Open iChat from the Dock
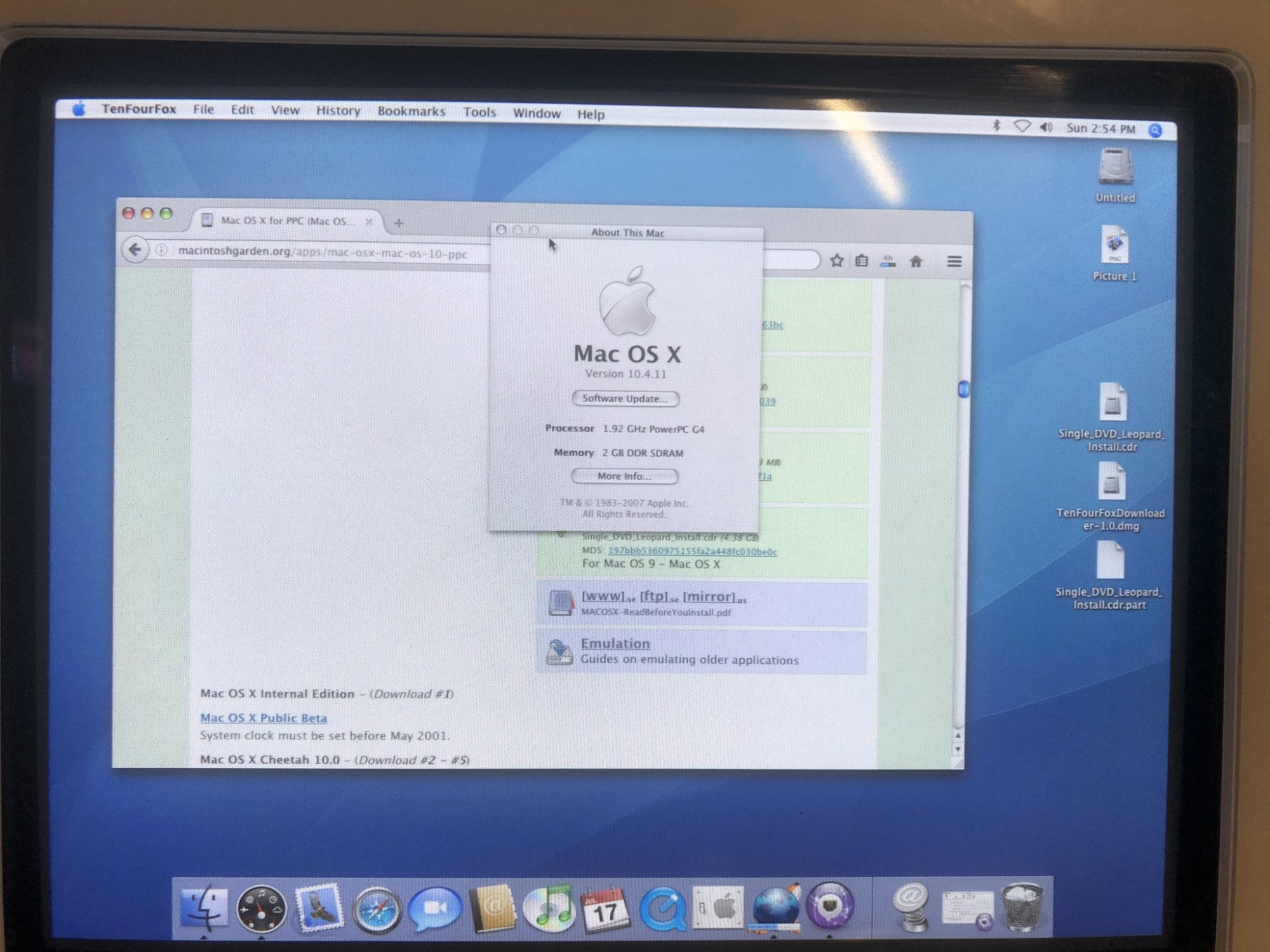This screenshot has width=1270, height=952. click(435, 909)
